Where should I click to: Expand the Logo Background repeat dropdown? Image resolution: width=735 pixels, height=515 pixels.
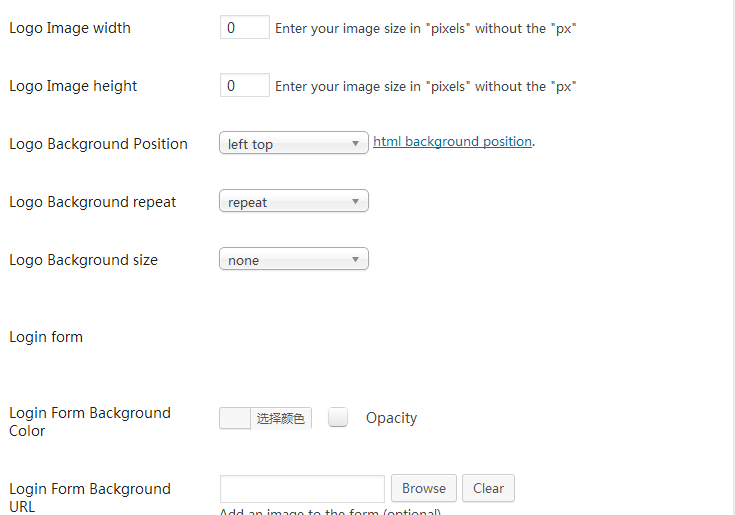click(x=293, y=202)
